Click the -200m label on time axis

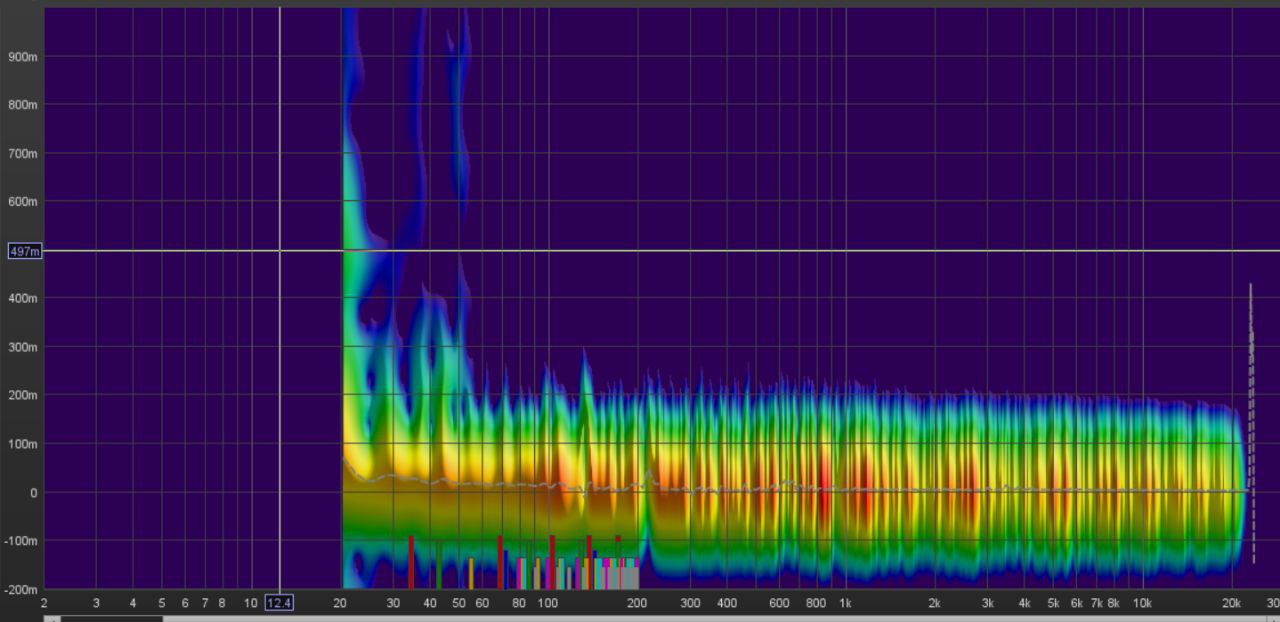pos(21,589)
